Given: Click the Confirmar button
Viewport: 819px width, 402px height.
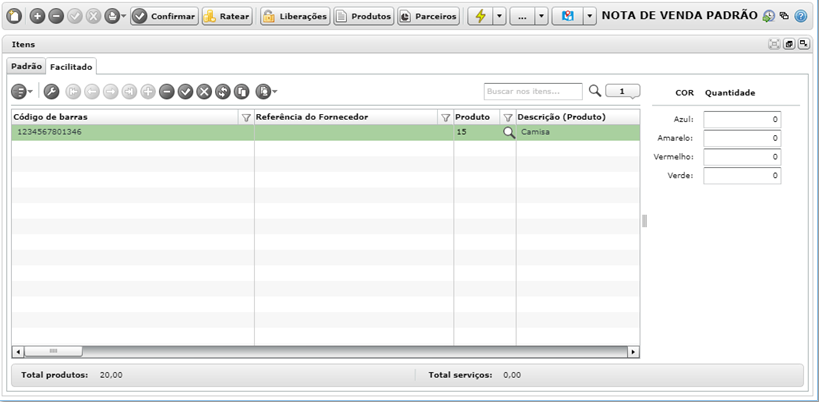Looking at the screenshot, I should tap(165, 16).
